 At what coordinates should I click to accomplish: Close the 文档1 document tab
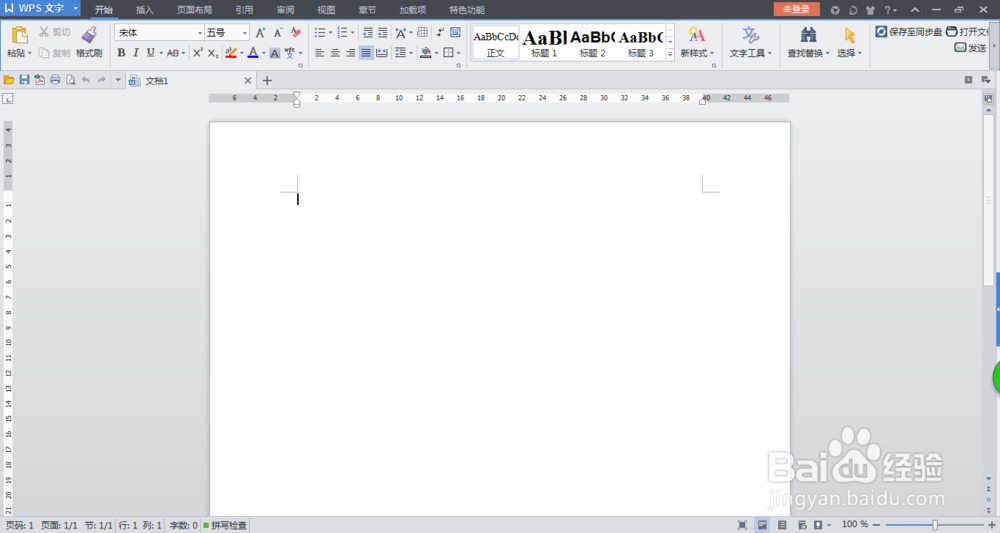tap(247, 80)
